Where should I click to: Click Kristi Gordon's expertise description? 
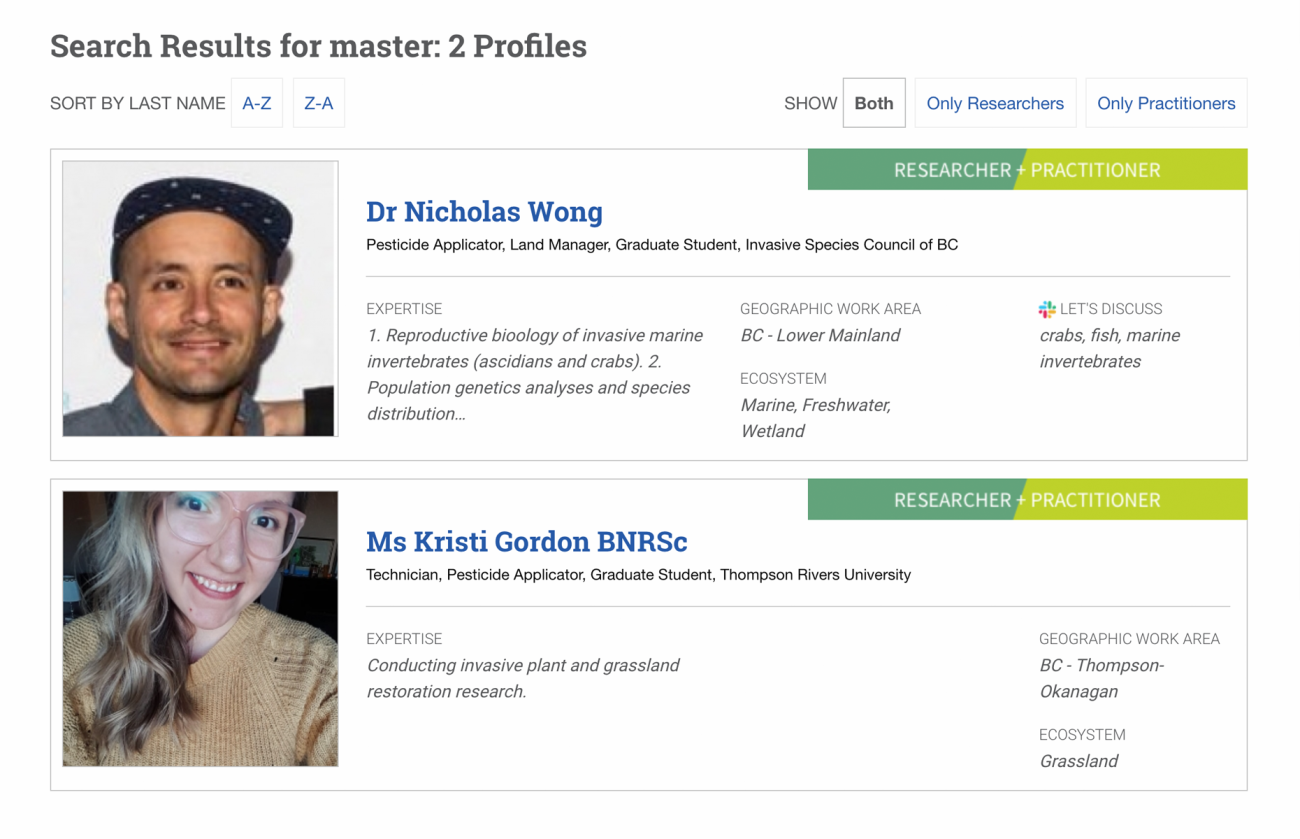click(x=523, y=678)
